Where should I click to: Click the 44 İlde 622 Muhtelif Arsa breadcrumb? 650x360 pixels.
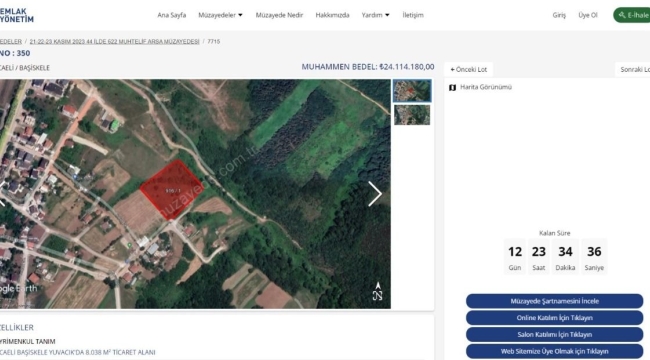click(x=114, y=41)
